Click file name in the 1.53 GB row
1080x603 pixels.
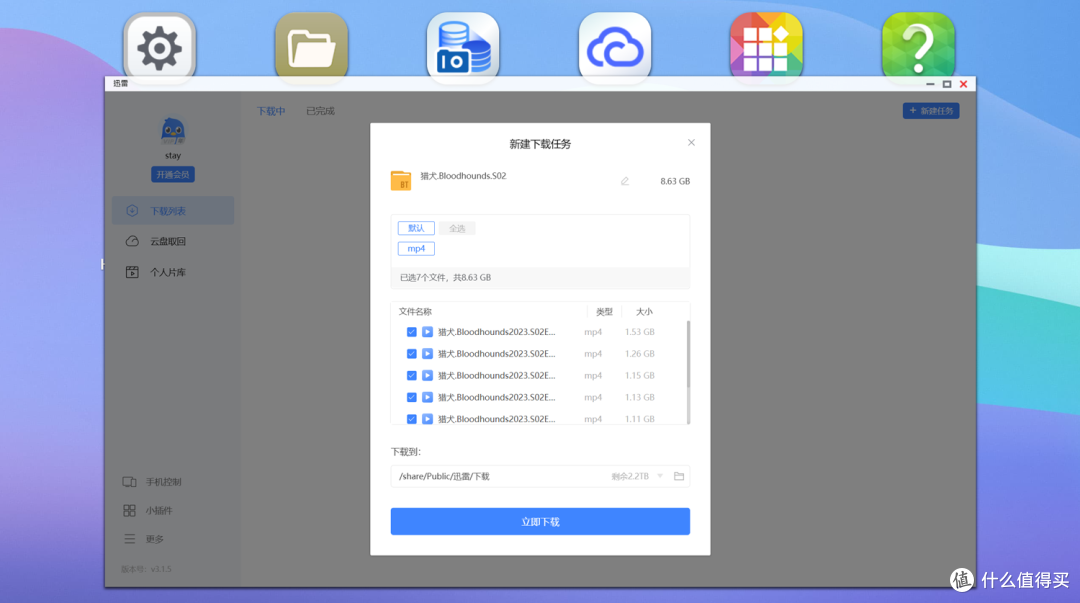497,331
